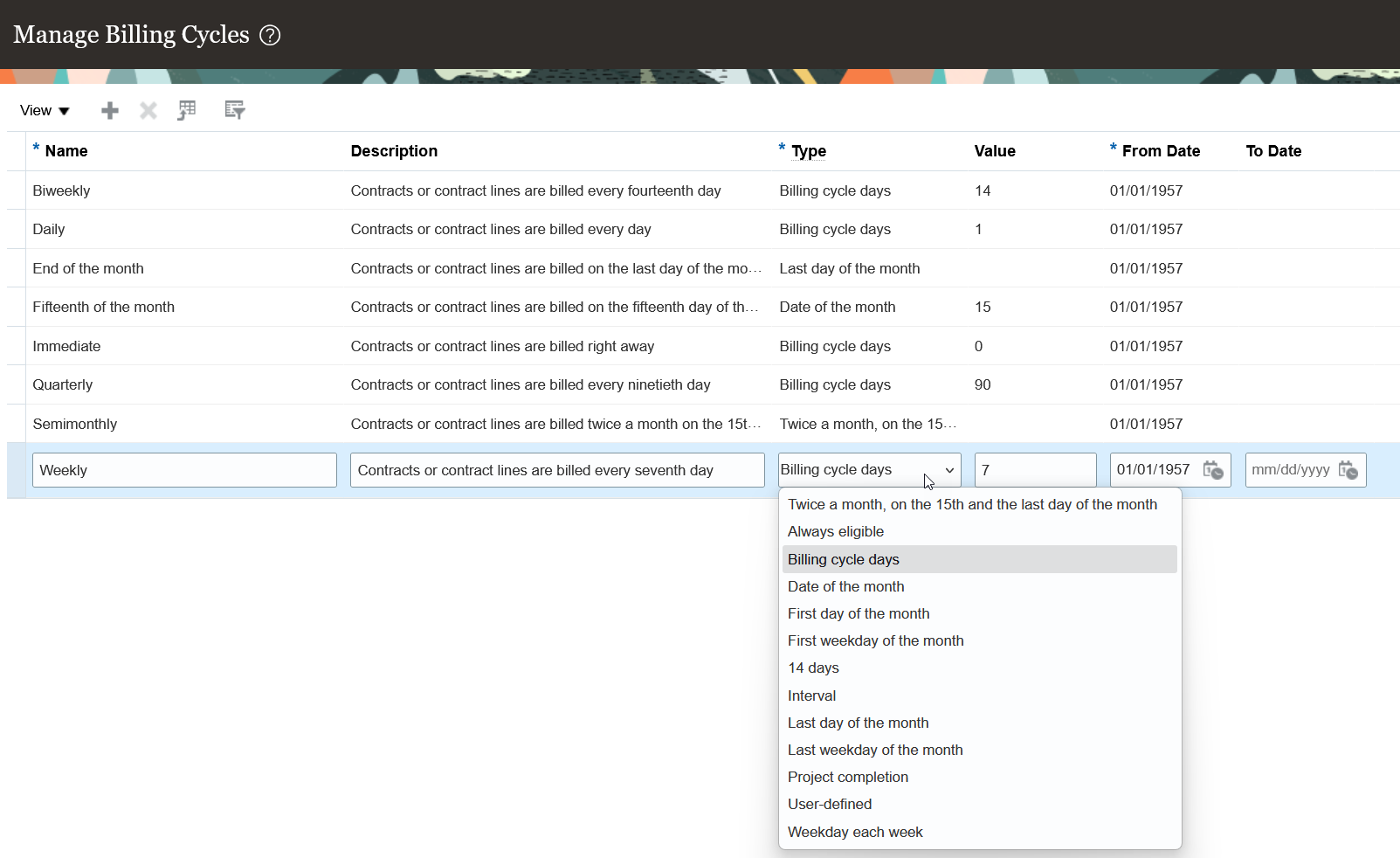This screenshot has width=1400, height=858.
Task: Select Last weekday of the month
Action: 980,750
